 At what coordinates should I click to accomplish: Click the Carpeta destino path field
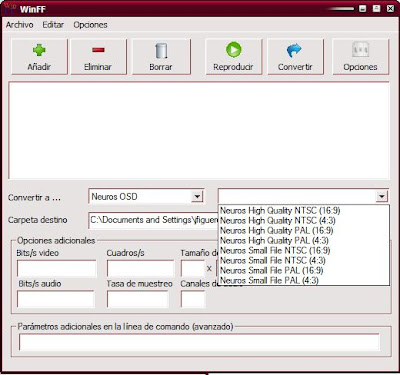pos(154,220)
